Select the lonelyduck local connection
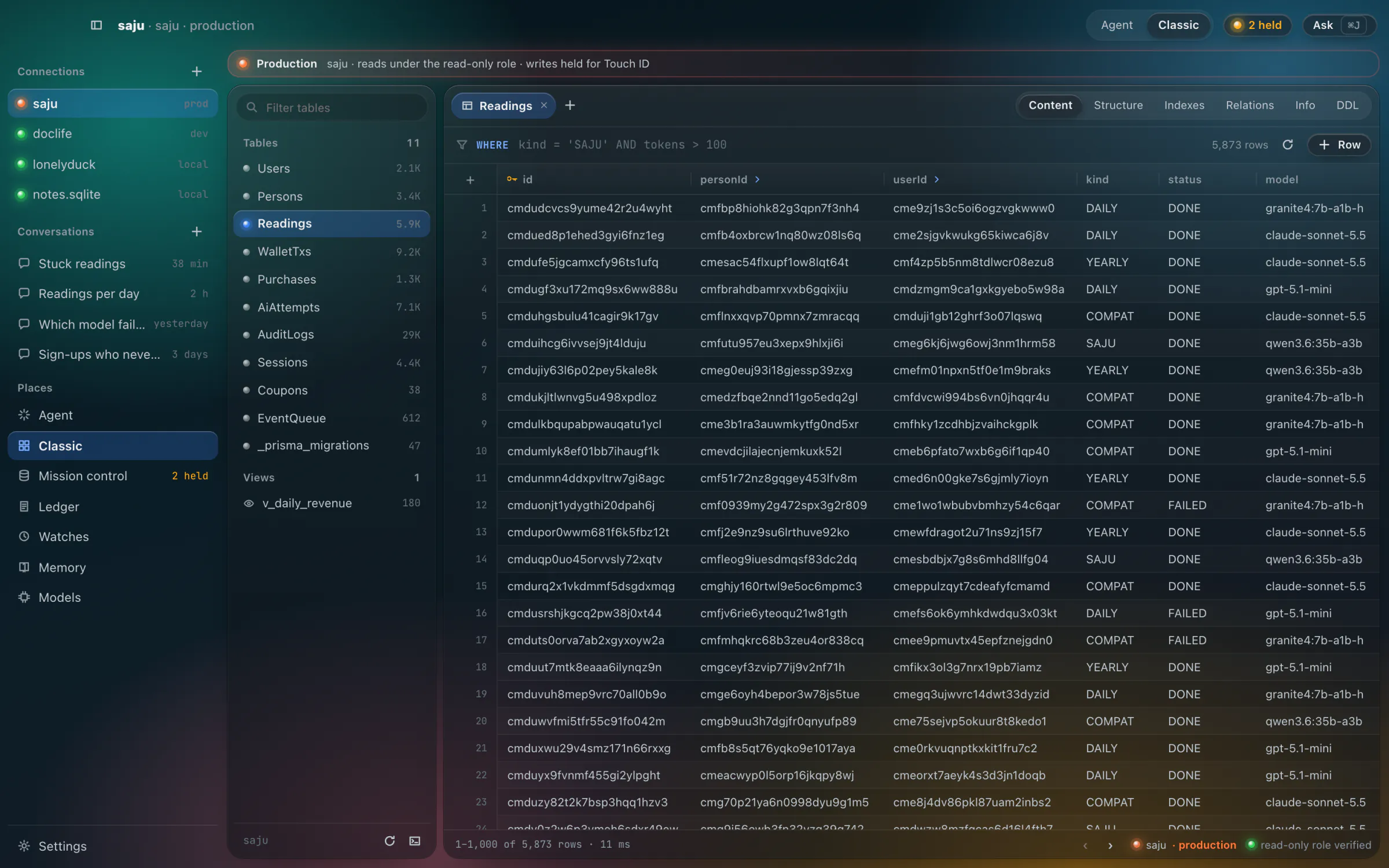 113,164
